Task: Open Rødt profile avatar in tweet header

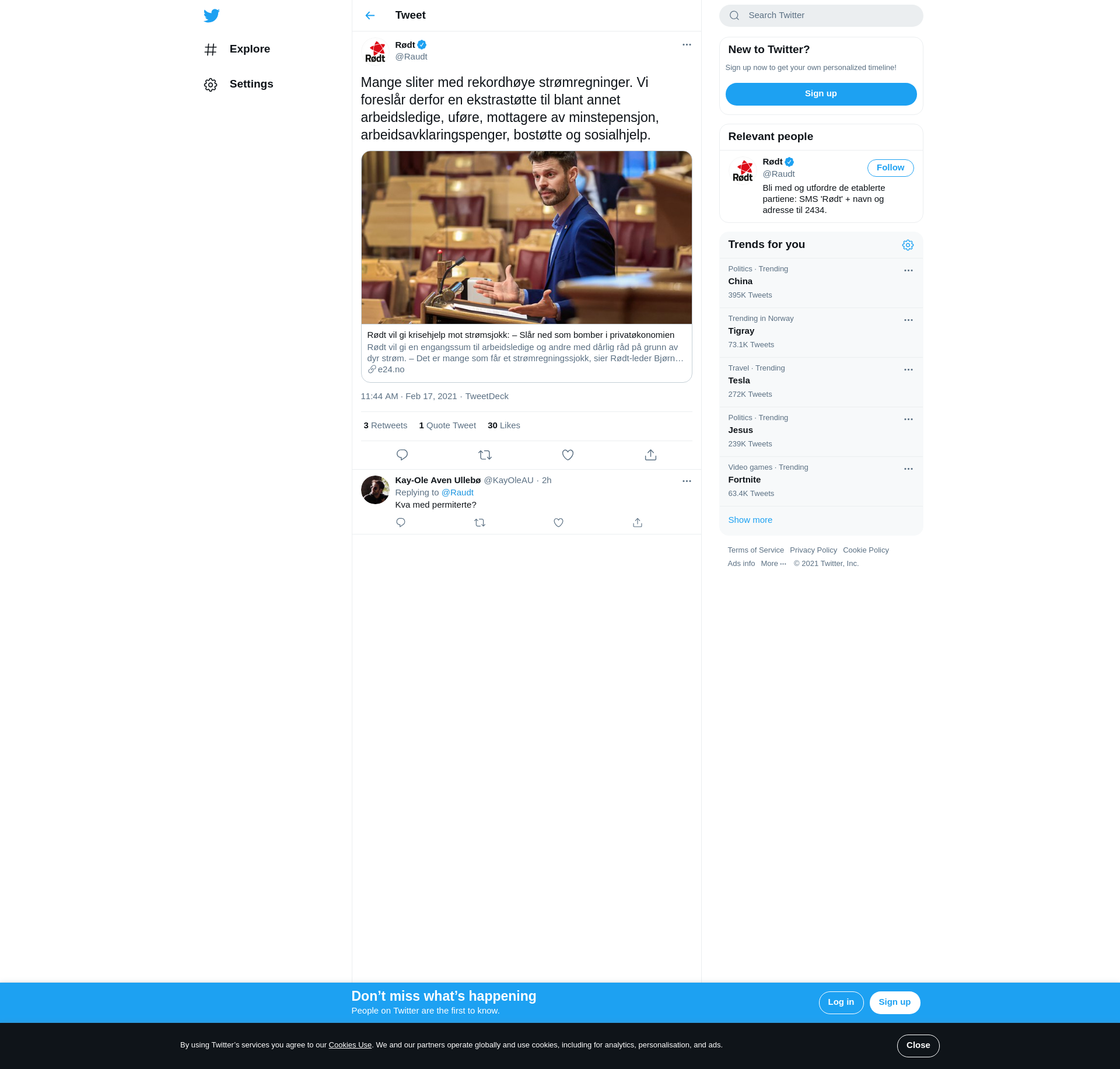Action: point(375,51)
